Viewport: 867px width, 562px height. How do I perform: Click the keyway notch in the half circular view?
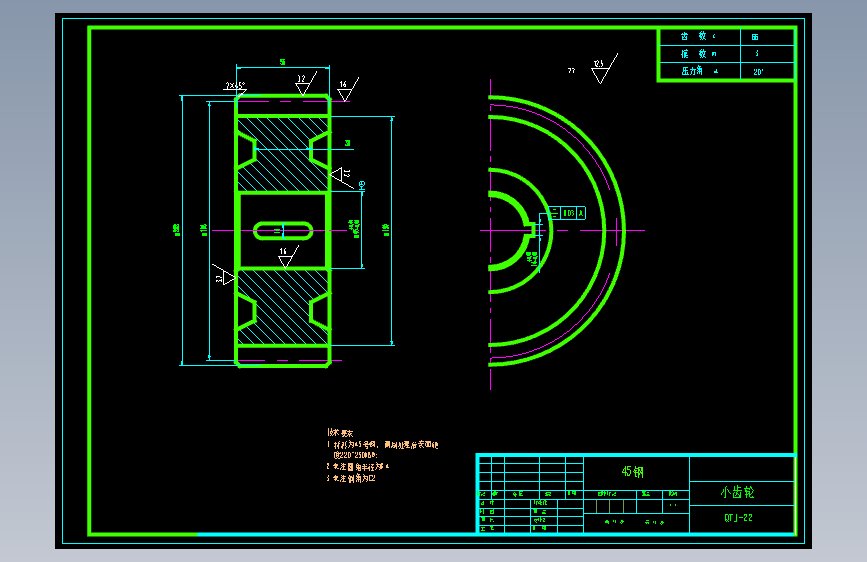[532, 230]
